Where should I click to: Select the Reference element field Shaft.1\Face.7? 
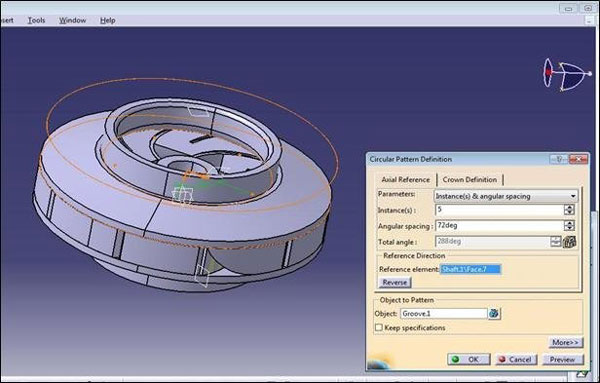(x=470, y=269)
